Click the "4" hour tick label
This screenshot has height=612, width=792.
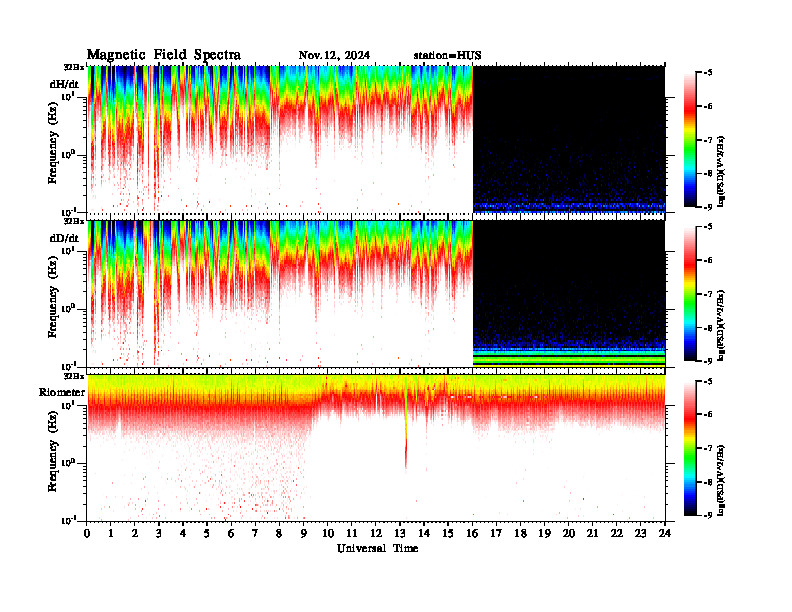click(x=183, y=534)
